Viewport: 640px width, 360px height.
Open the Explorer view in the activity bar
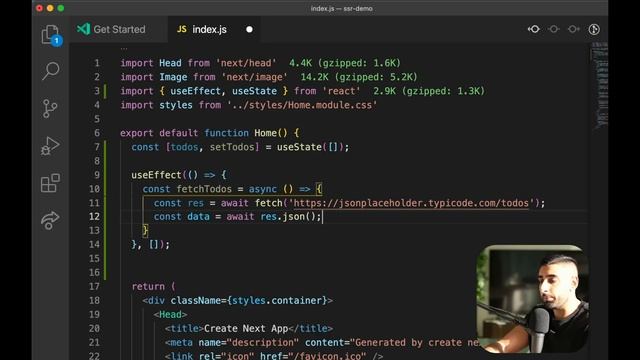tap(51, 35)
